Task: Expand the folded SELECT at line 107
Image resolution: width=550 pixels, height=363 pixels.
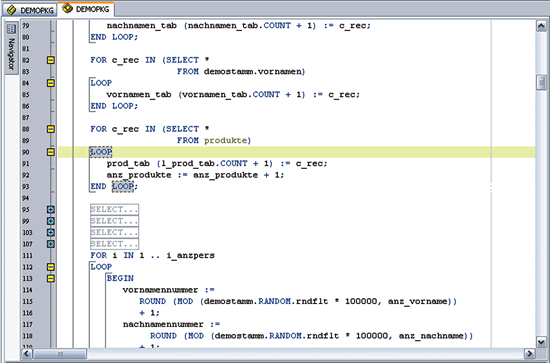Action: (x=51, y=244)
